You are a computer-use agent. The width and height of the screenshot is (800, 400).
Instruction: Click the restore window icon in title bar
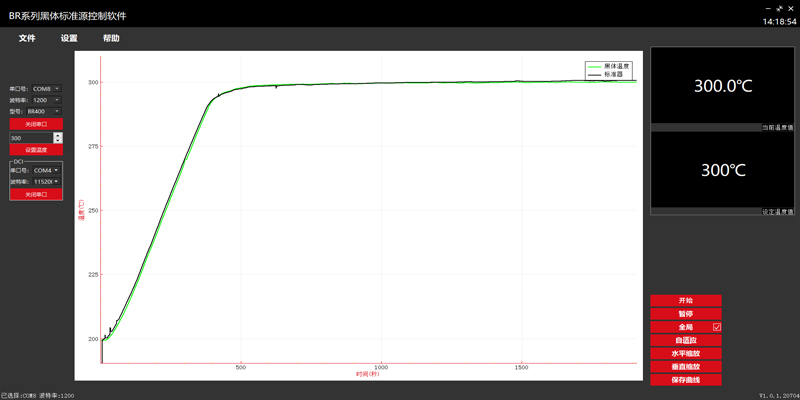tap(778, 8)
